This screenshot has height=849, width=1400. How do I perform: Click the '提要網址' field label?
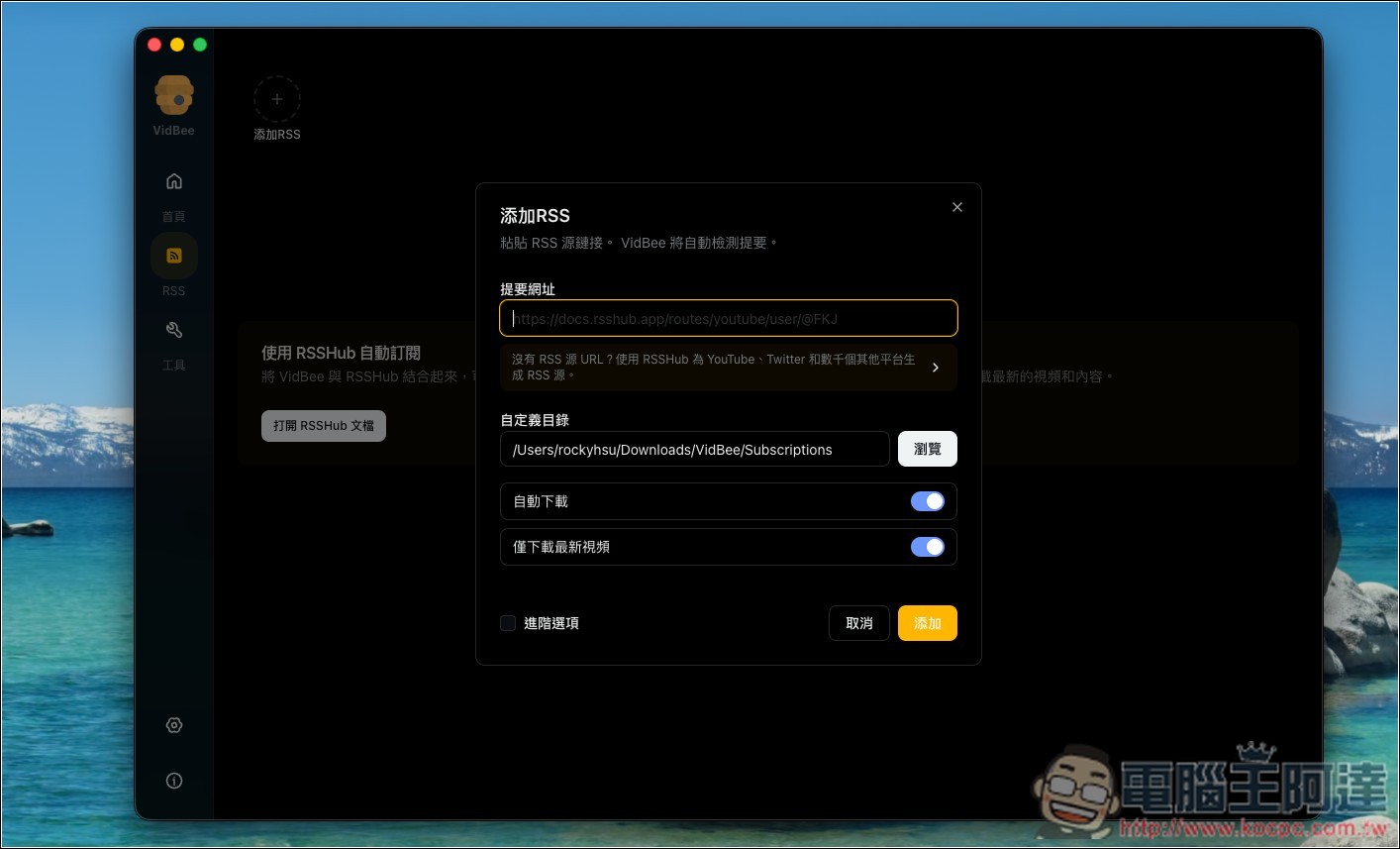click(528, 289)
